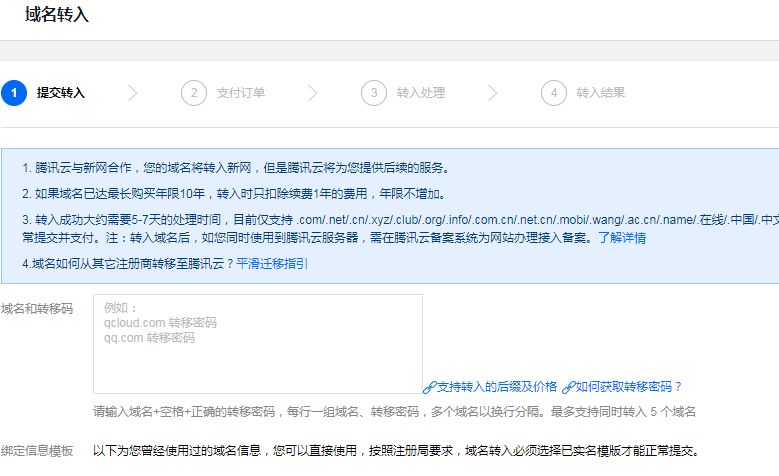Click the chevron arrow after 转入处理
This screenshot has height=476, width=779.
[493, 93]
